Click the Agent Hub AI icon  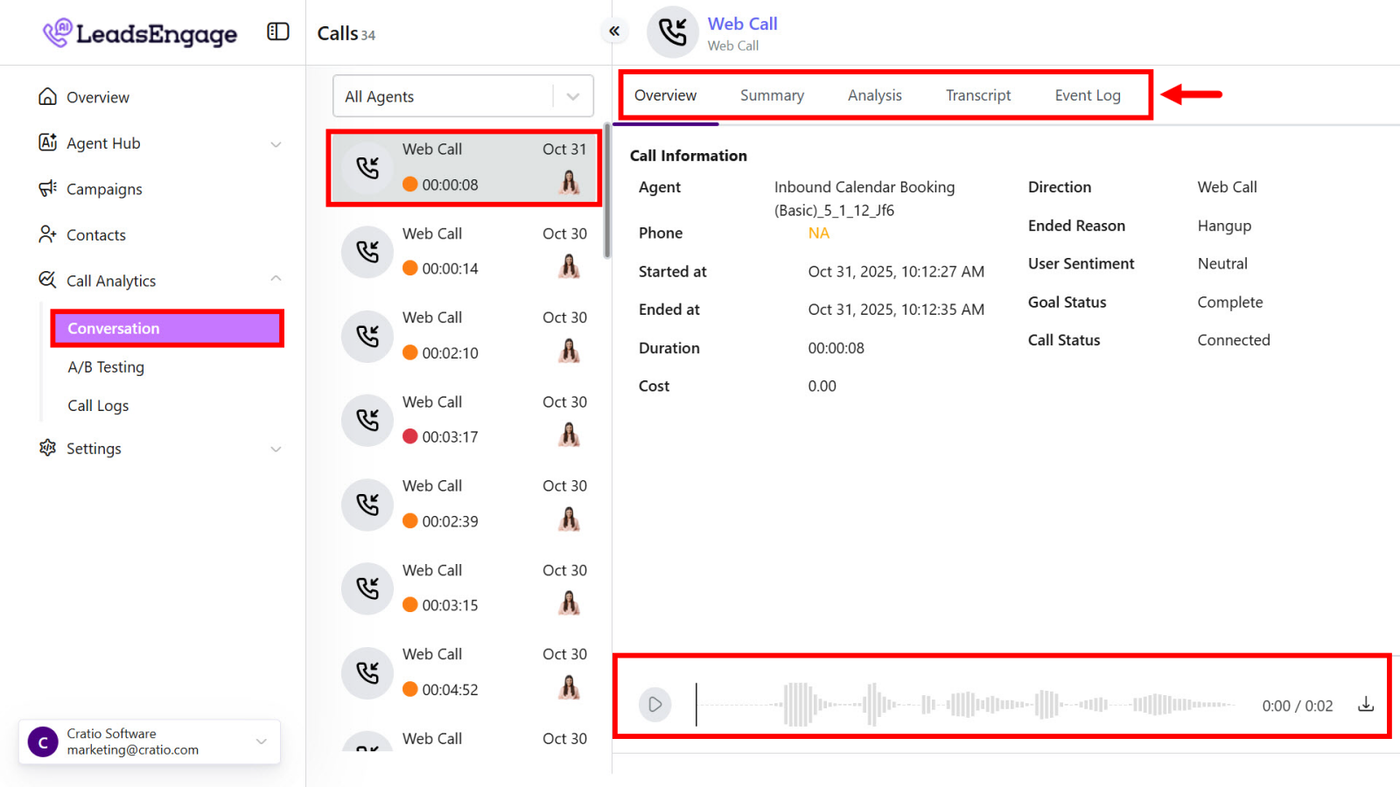click(x=47, y=143)
